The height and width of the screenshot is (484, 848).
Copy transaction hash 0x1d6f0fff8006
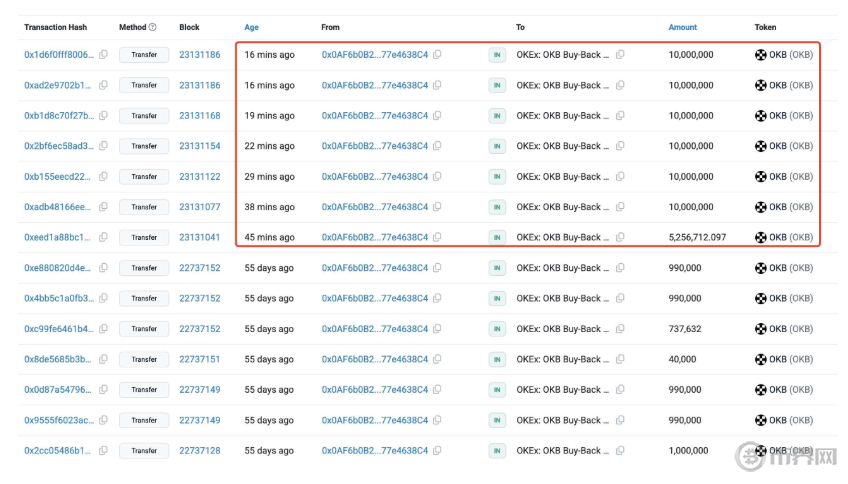pos(104,55)
